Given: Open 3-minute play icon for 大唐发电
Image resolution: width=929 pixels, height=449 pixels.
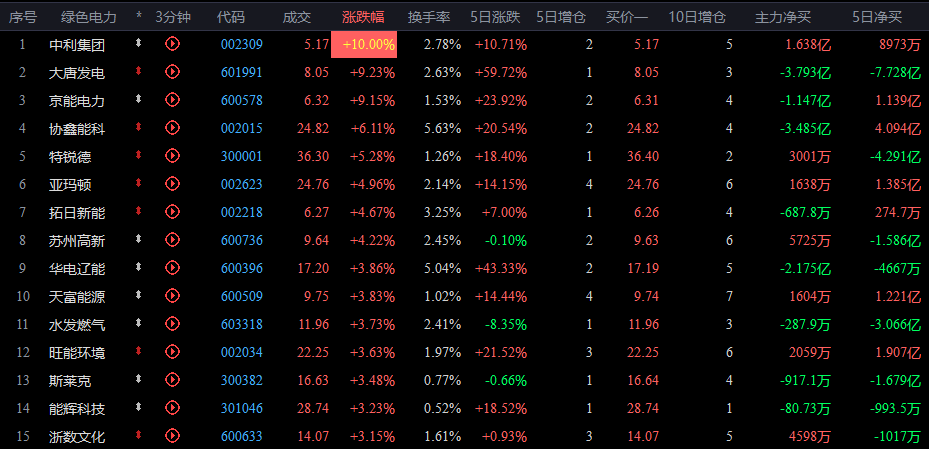Looking at the screenshot, I should (172, 72).
